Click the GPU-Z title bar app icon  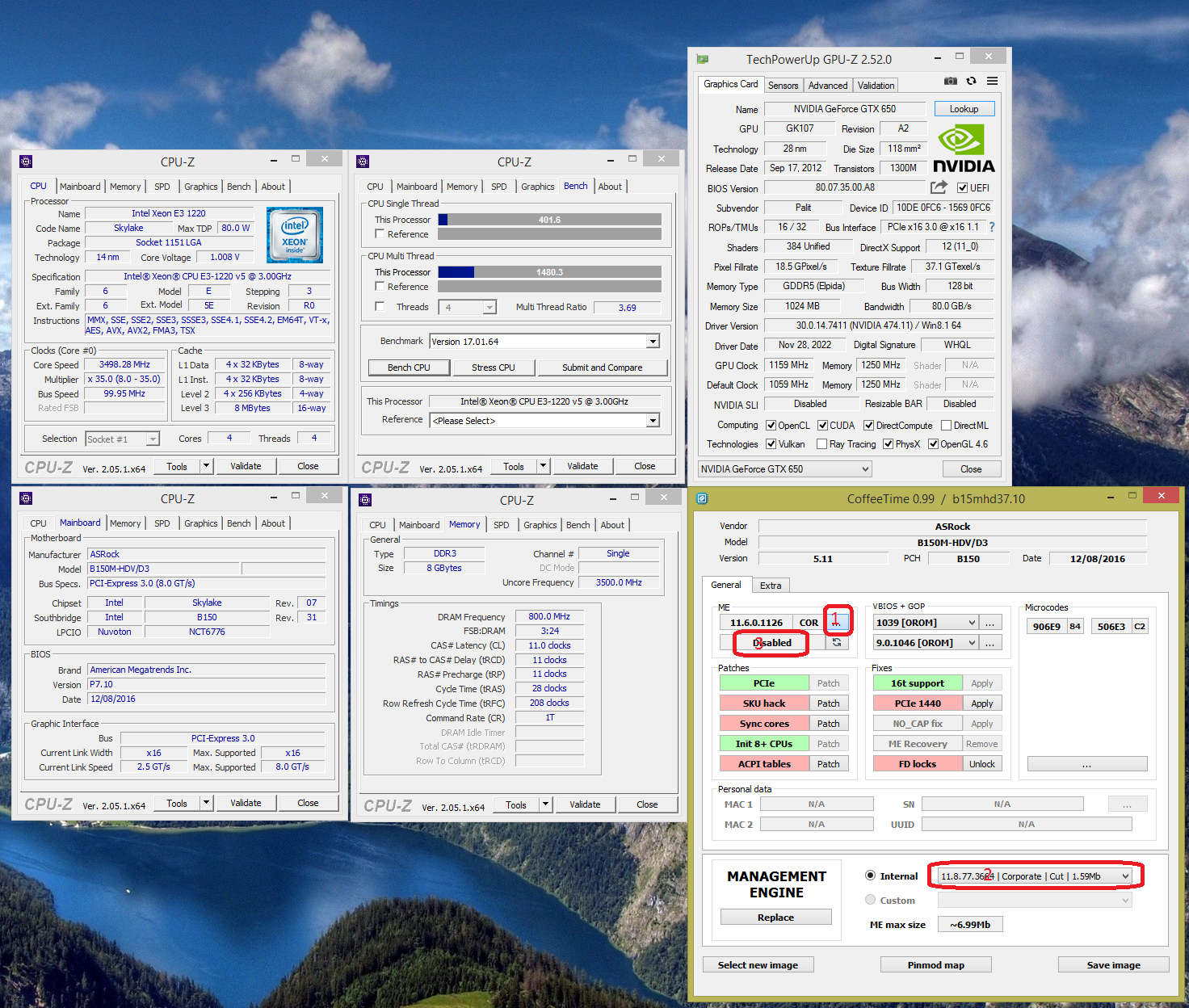[x=703, y=59]
